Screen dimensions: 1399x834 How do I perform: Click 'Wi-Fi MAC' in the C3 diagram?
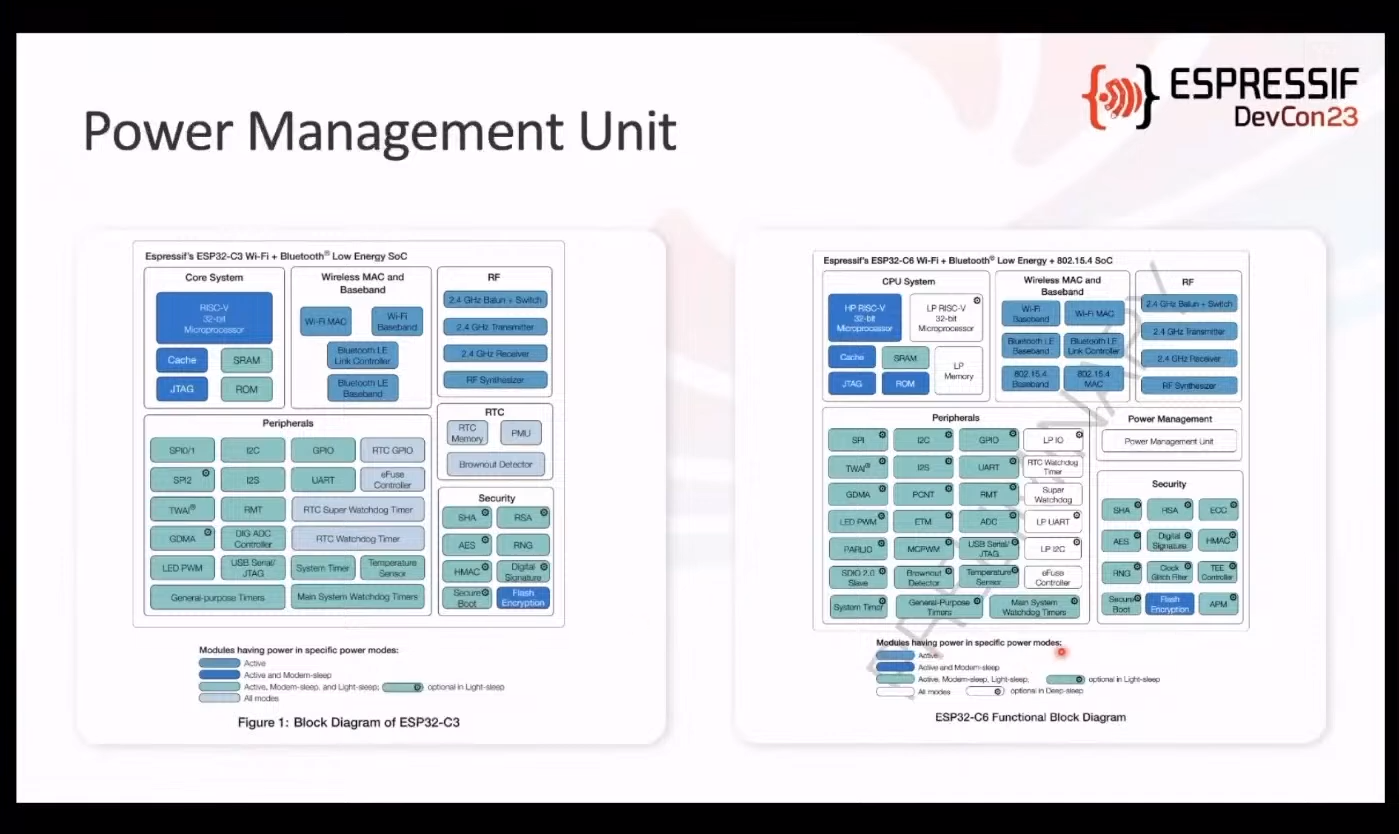click(x=326, y=321)
